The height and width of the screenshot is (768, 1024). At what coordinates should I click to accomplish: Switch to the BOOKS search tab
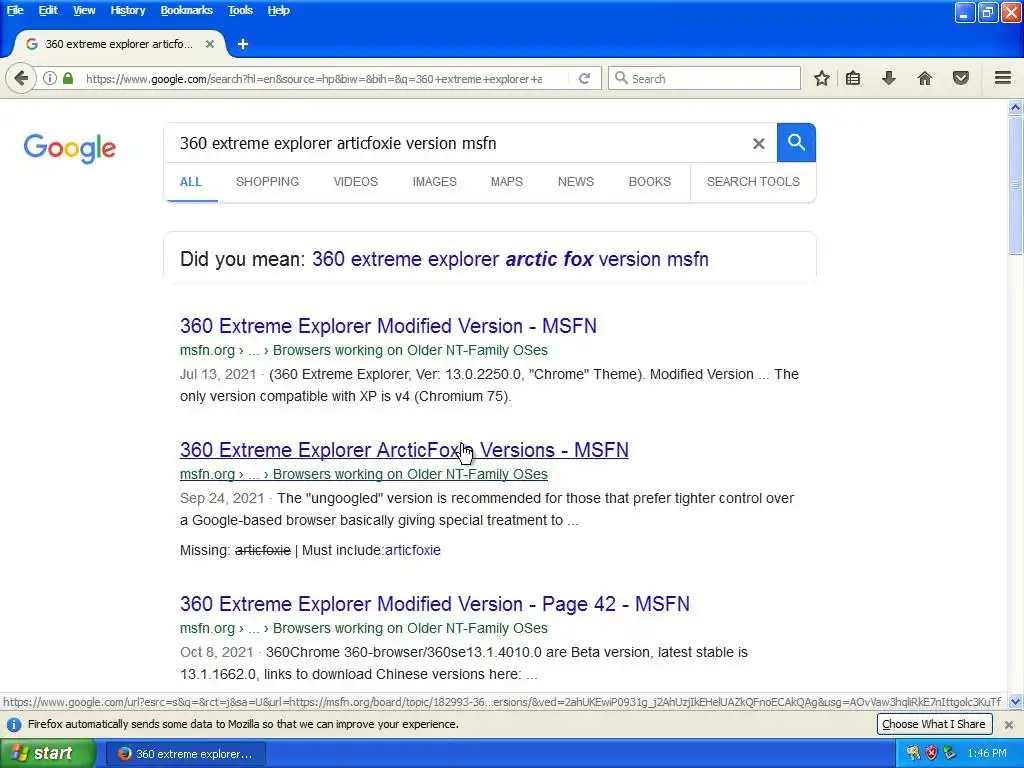point(649,182)
